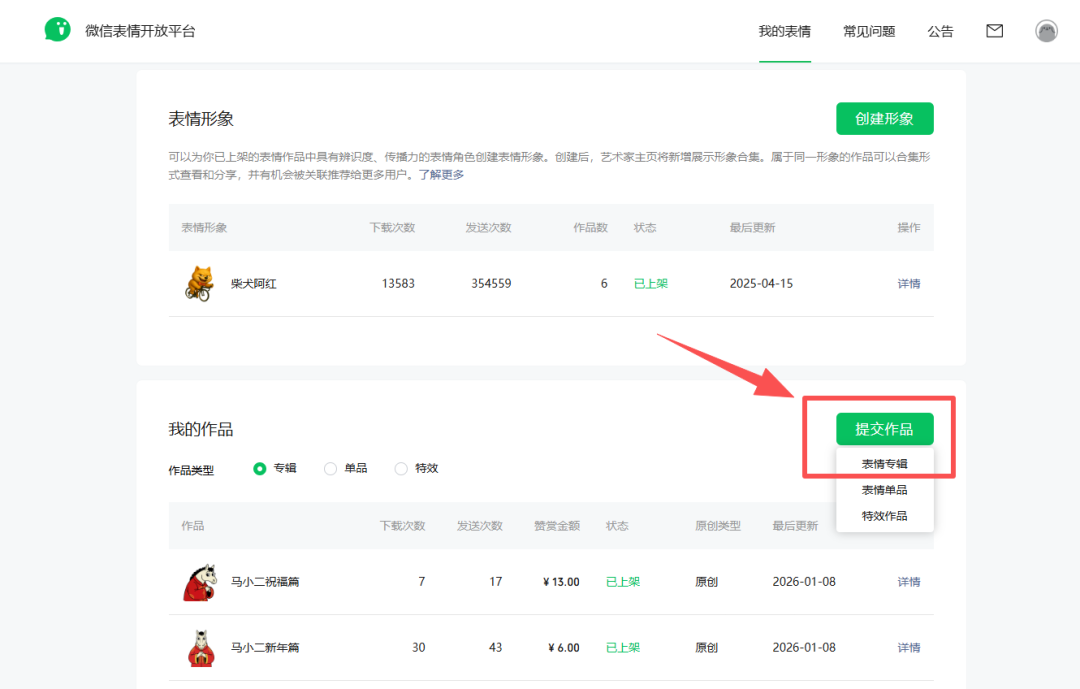Open 详情 for 柴犬阿红
This screenshot has width=1080, height=689.
[908, 284]
